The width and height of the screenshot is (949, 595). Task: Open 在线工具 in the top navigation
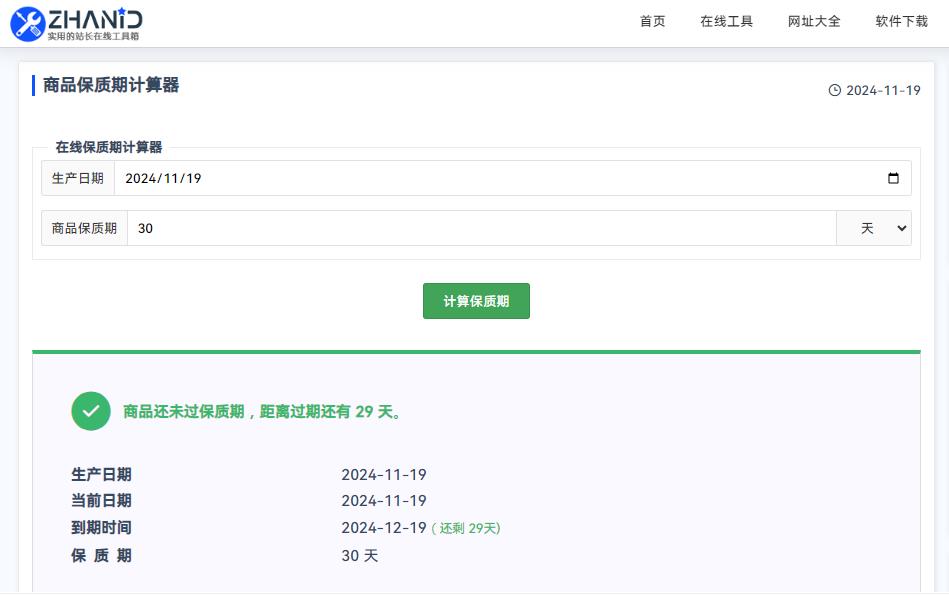(x=726, y=21)
